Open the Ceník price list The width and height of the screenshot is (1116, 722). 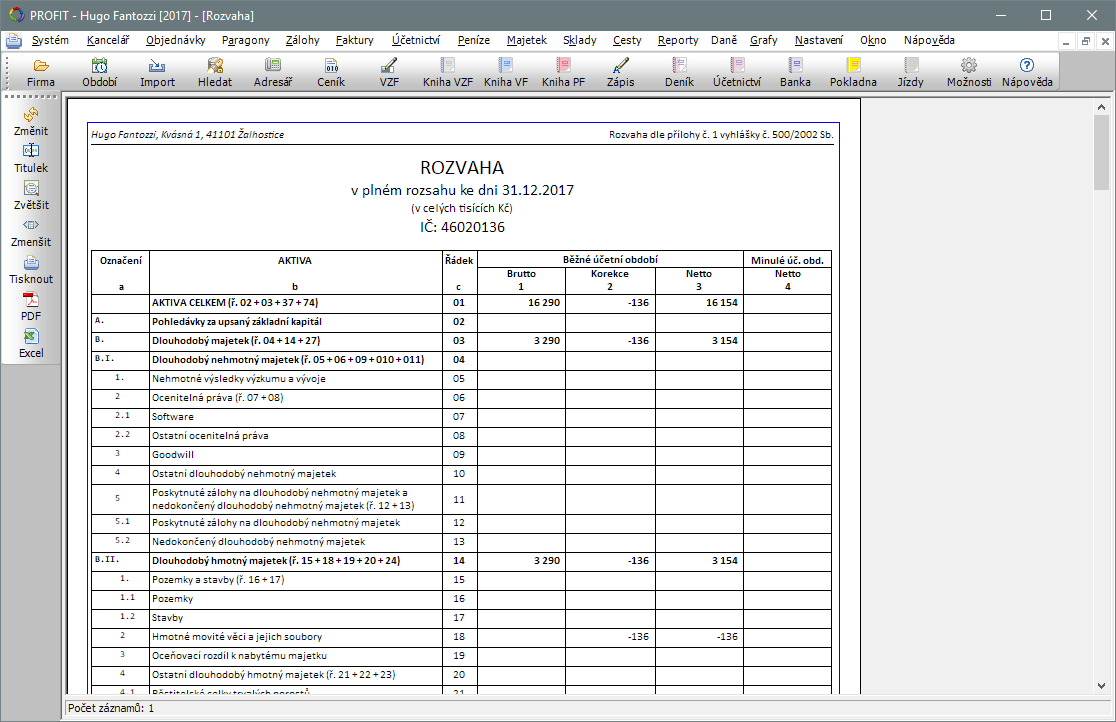[x=331, y=73]
